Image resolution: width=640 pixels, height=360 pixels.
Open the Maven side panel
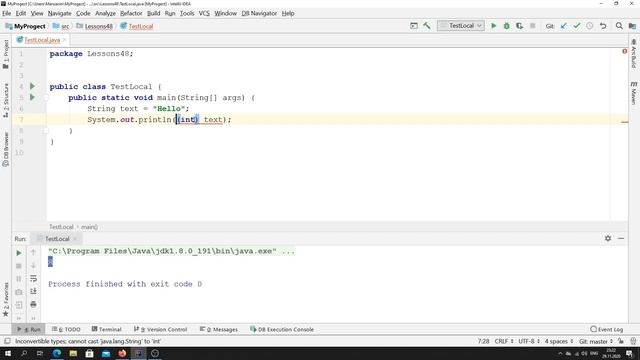coord(633,93)
